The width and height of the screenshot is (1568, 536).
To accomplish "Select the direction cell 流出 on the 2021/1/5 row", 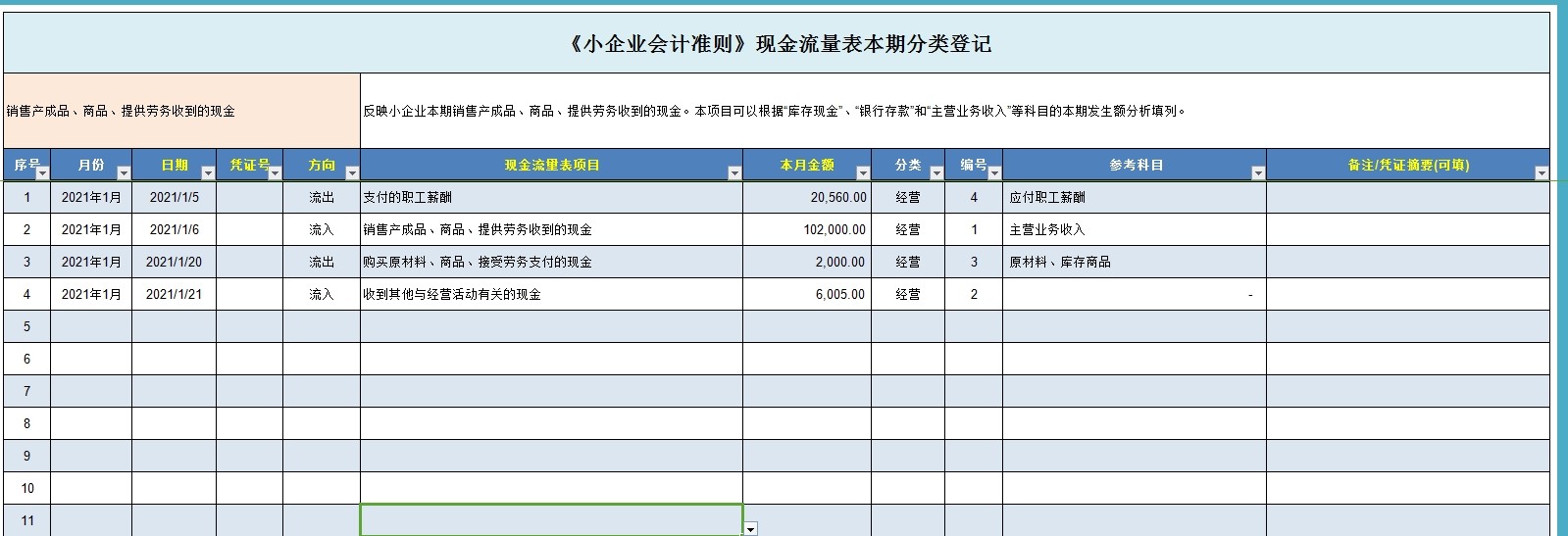I will 322,197.
